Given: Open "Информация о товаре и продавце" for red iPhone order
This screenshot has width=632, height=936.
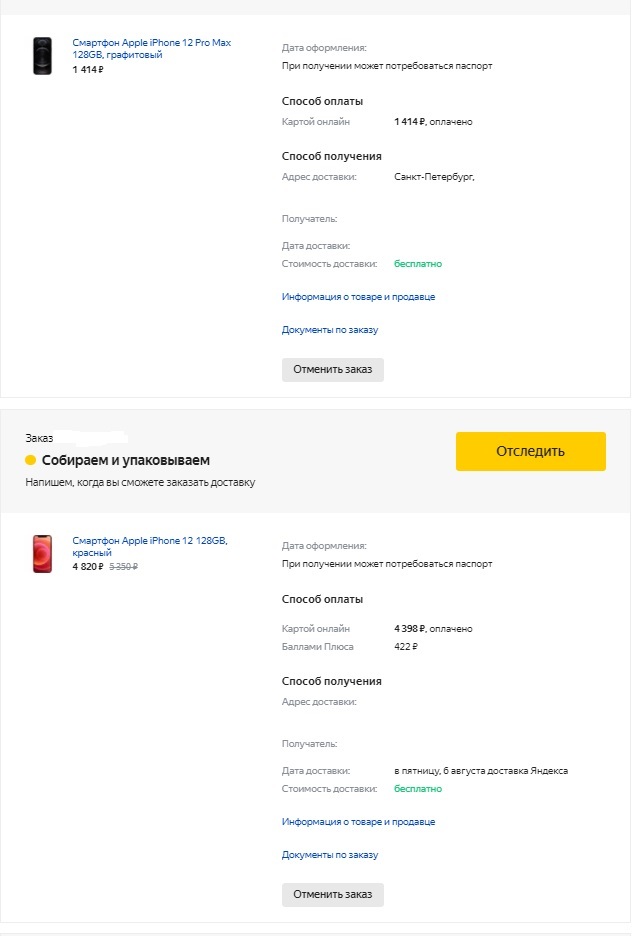Looking at the screenshot, I should 358,822.
